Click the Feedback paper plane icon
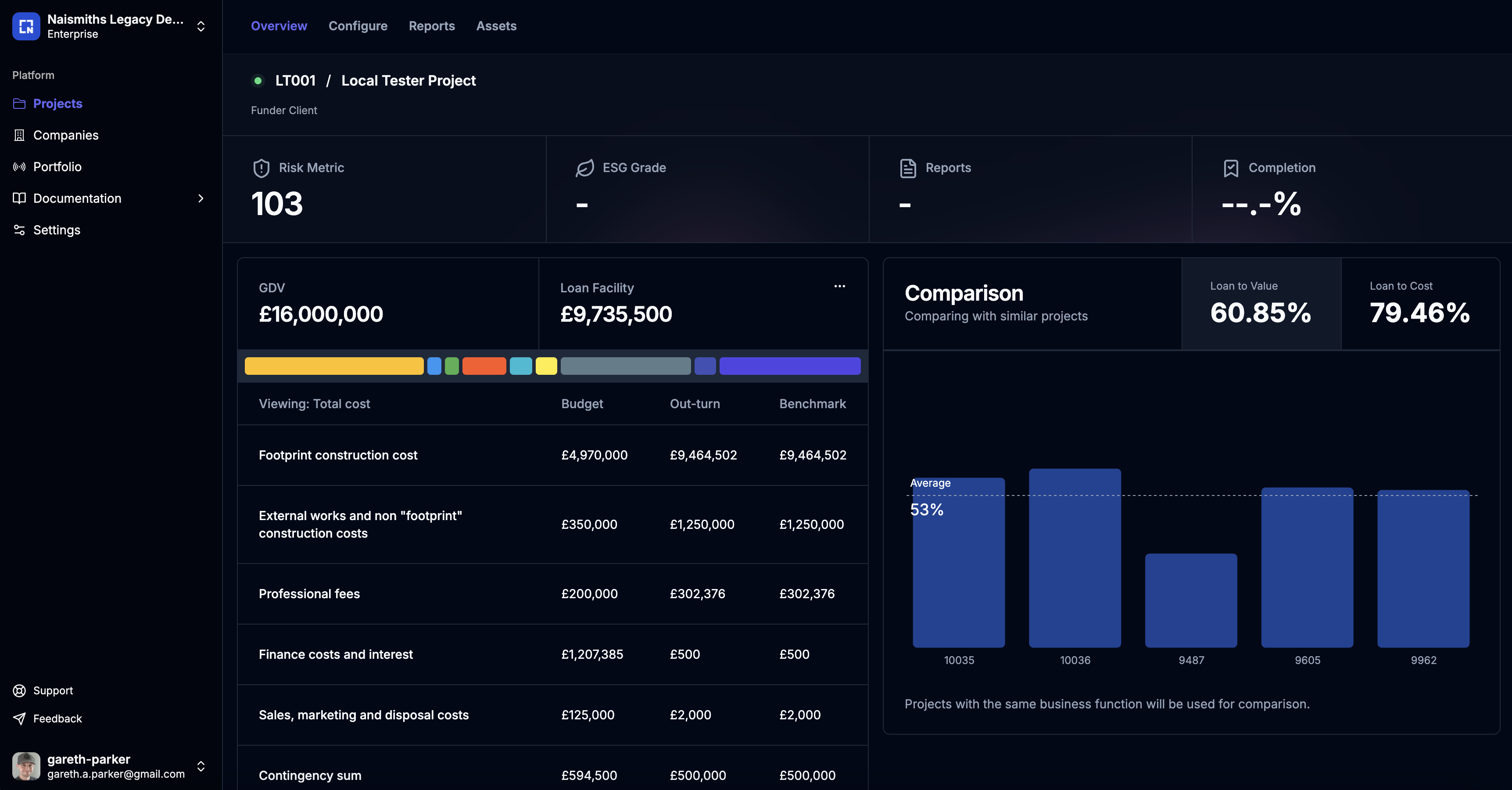Screen dimensions: 1512x790 click(x=19, y=718)
